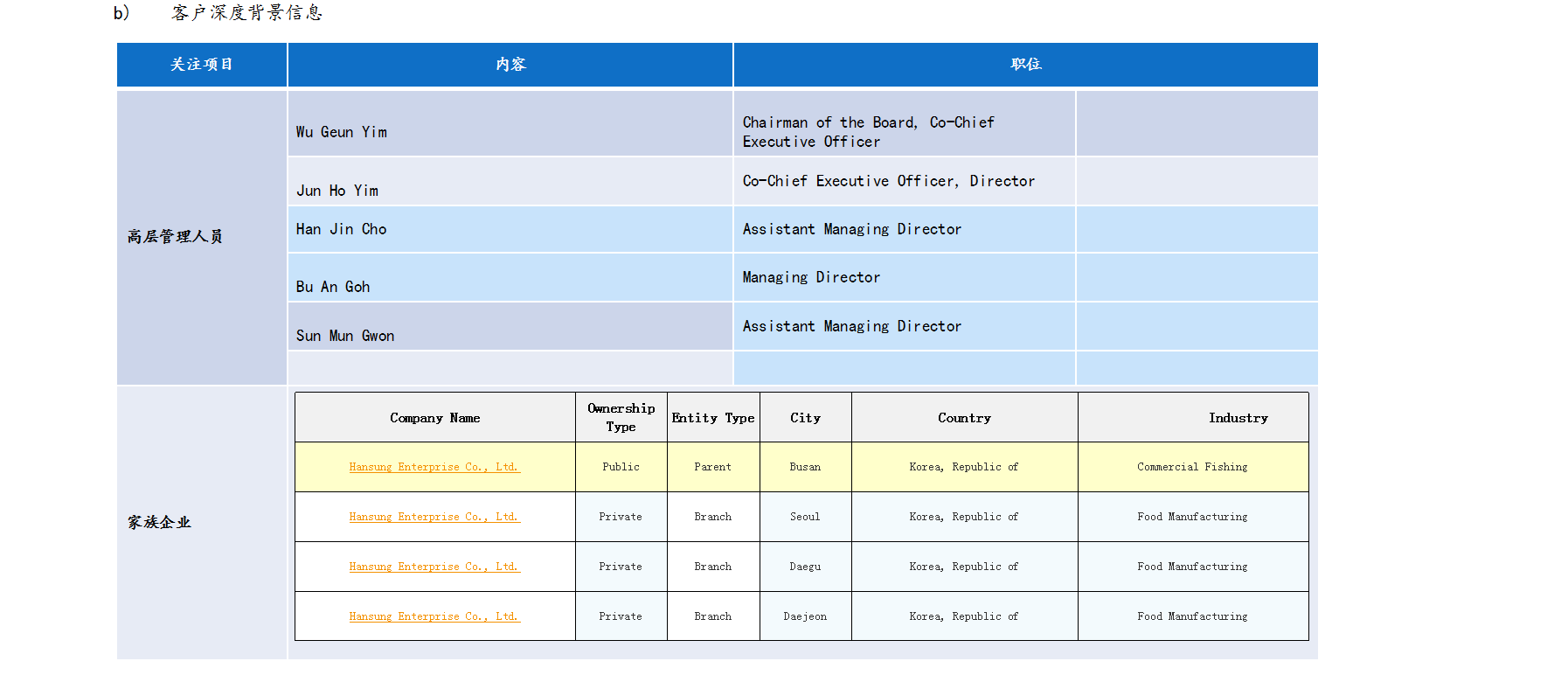Click the Parent entity type cell
Screen dimensions: 1568x675
click(x=713, y=467)
